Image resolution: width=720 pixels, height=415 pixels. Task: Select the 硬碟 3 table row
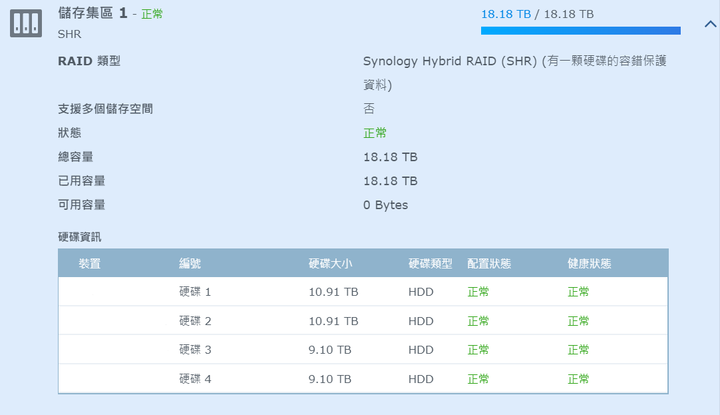(x=363, y=349)
